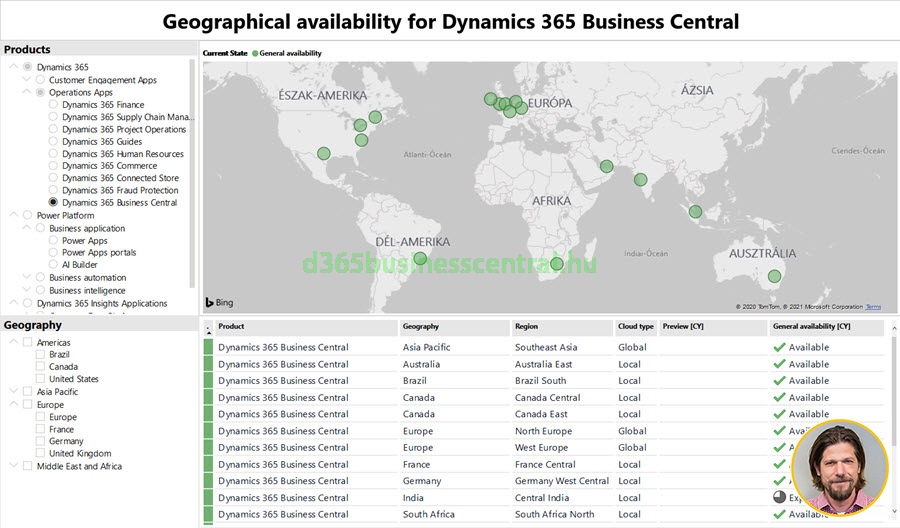Collapse the Operations Apps tree node
The width and height of the screenshot is (900, 528).
[x=25, y=93]
